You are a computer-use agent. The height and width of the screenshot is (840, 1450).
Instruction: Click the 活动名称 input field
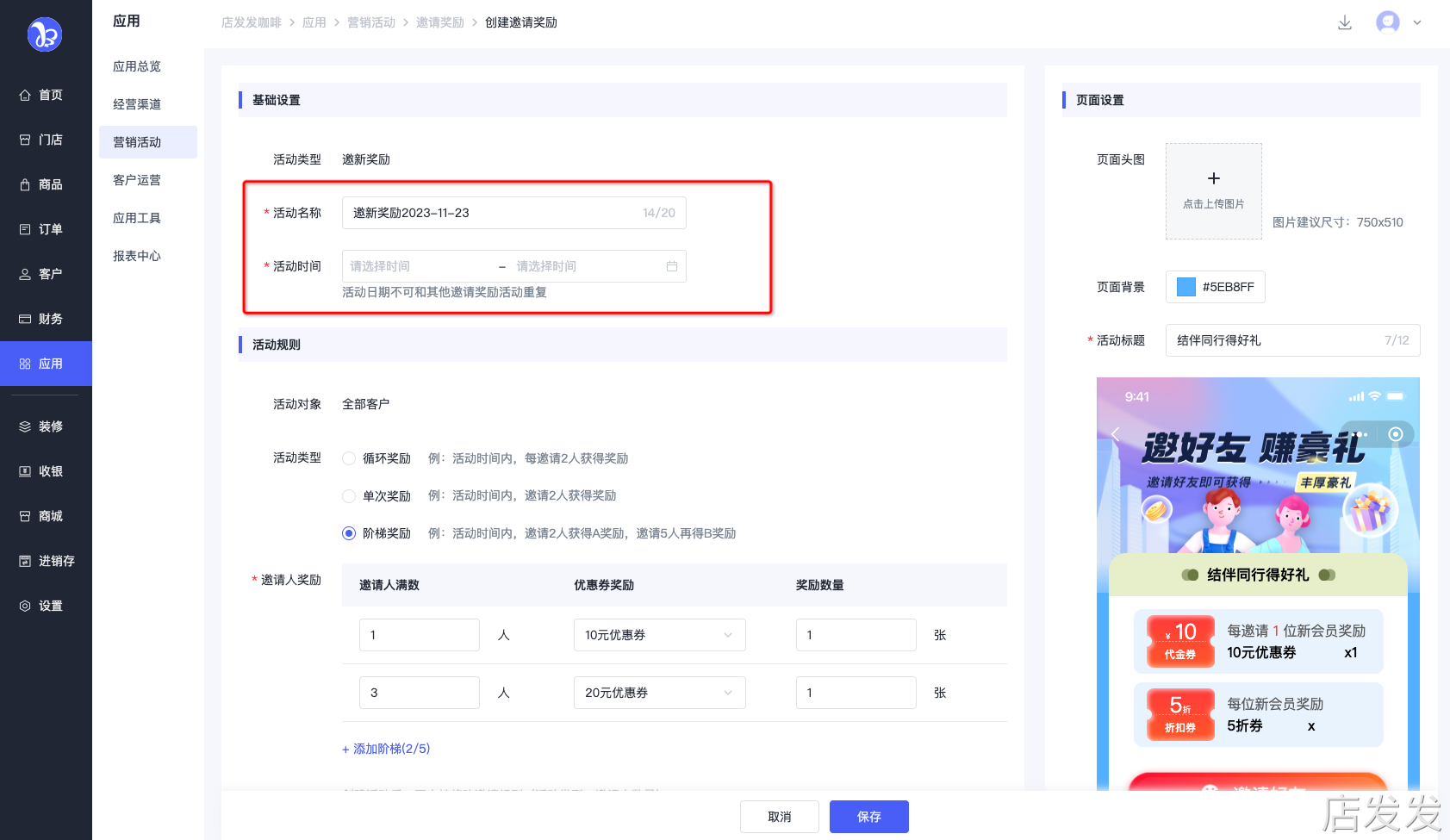pyautogui.click(x=514, y=213)
